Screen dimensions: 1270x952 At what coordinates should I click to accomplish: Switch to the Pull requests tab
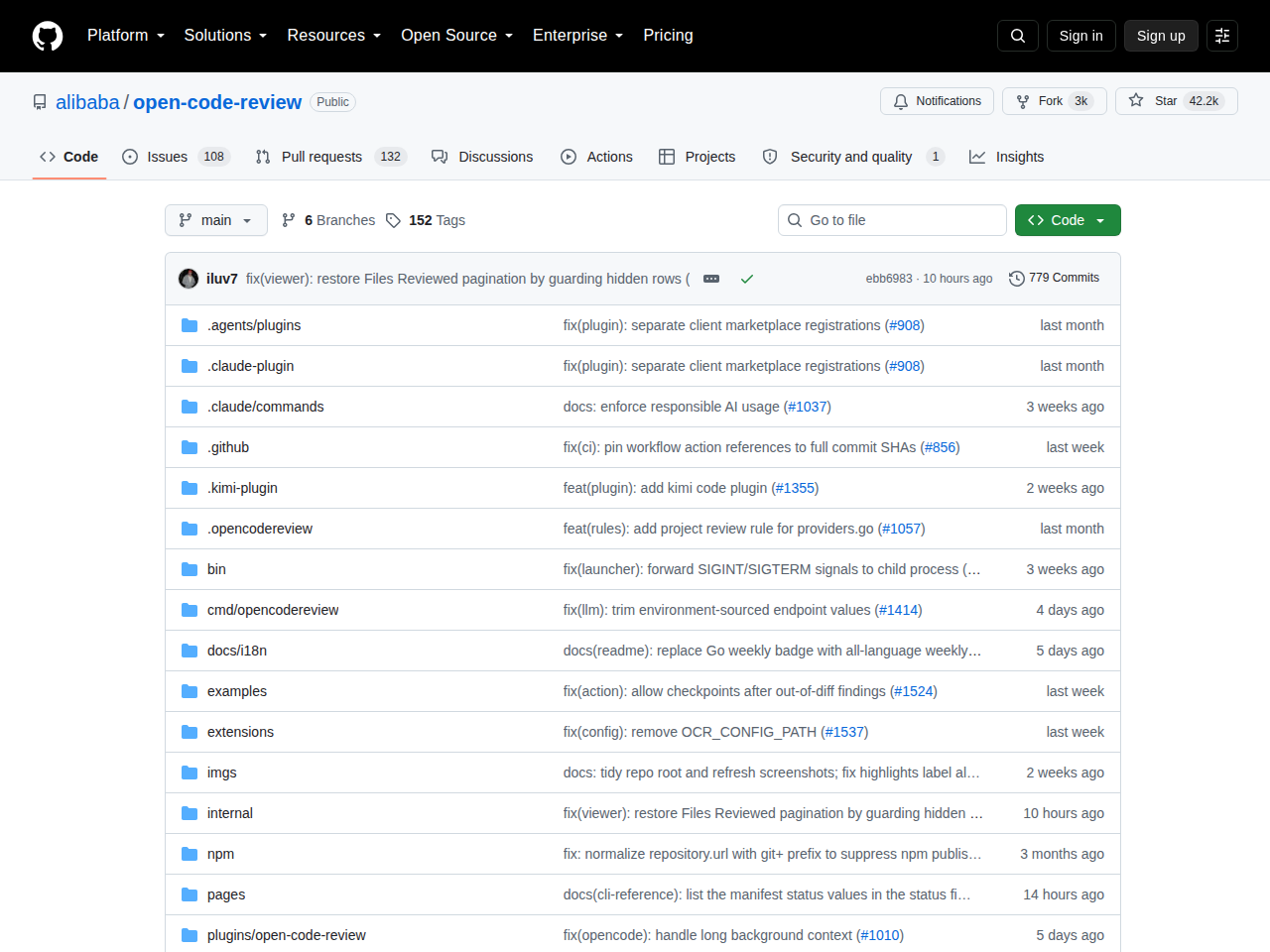(x=330, y=157)
